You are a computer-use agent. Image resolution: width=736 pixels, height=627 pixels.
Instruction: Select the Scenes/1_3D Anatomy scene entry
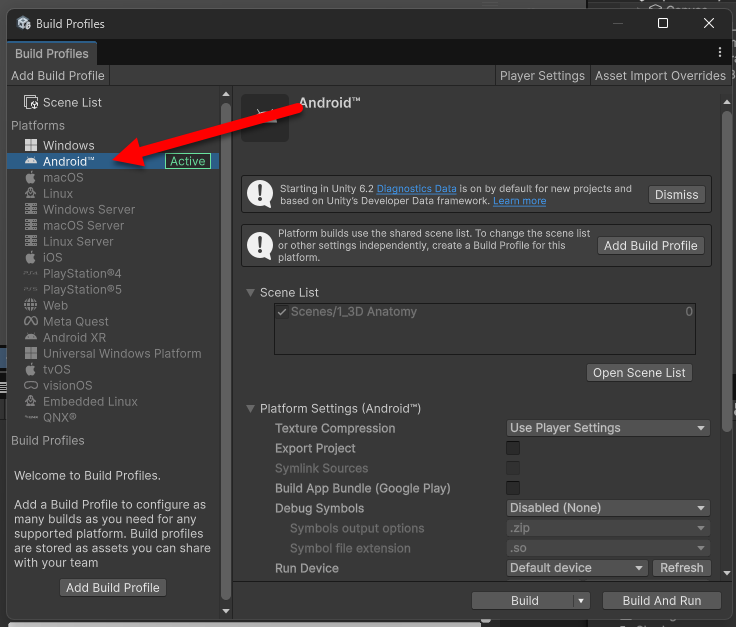pyautogui.click(x=484, y=312)
